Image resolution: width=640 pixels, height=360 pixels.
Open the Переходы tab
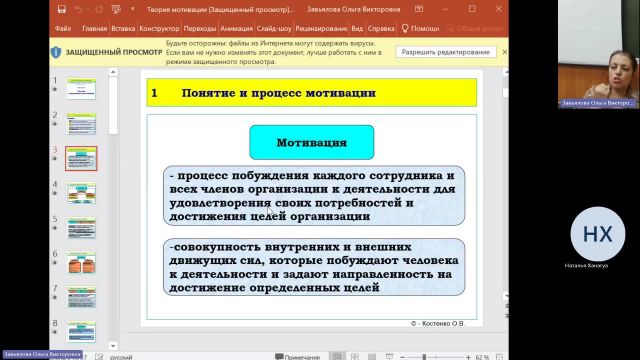[x=200, y=29]
